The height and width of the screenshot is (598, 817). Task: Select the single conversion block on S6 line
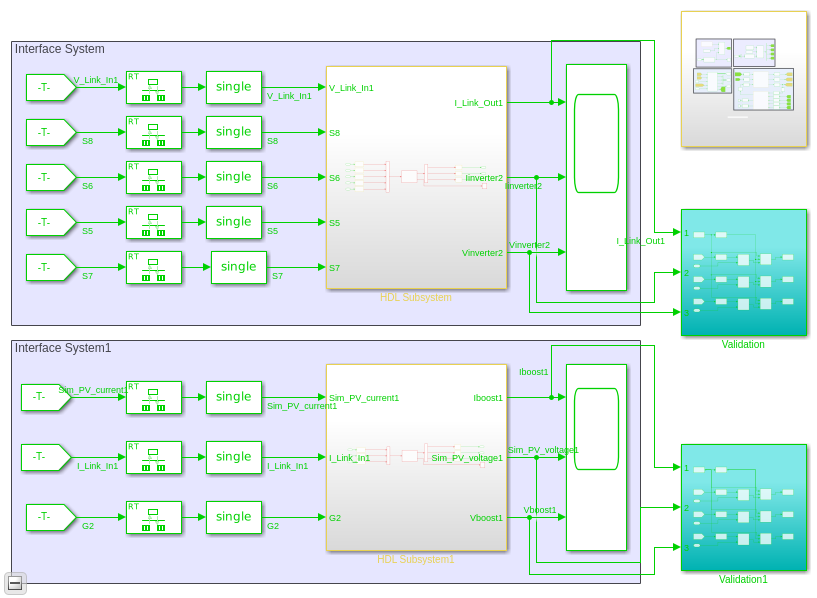pos(233,177)
